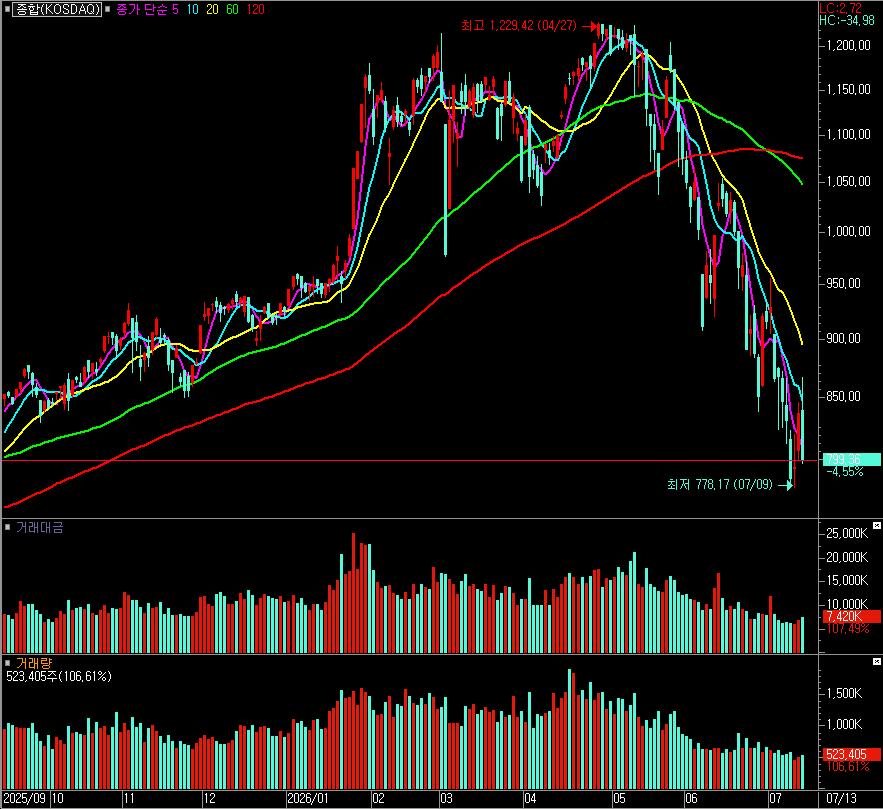Click the 05 month date axis label
The image size is (883, 809).
[x=619, y=799]
